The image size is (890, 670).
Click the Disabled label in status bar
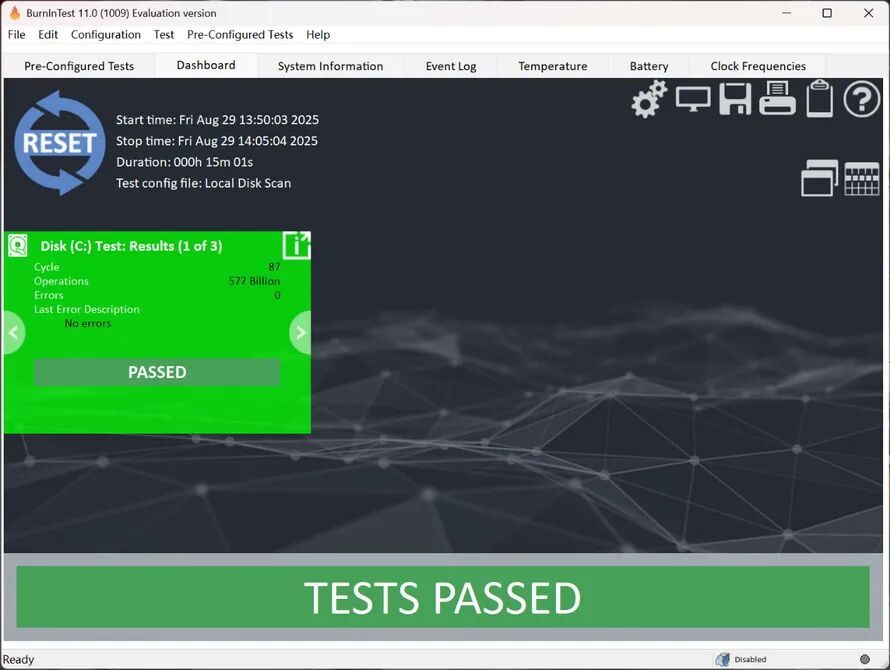point(750,659)
